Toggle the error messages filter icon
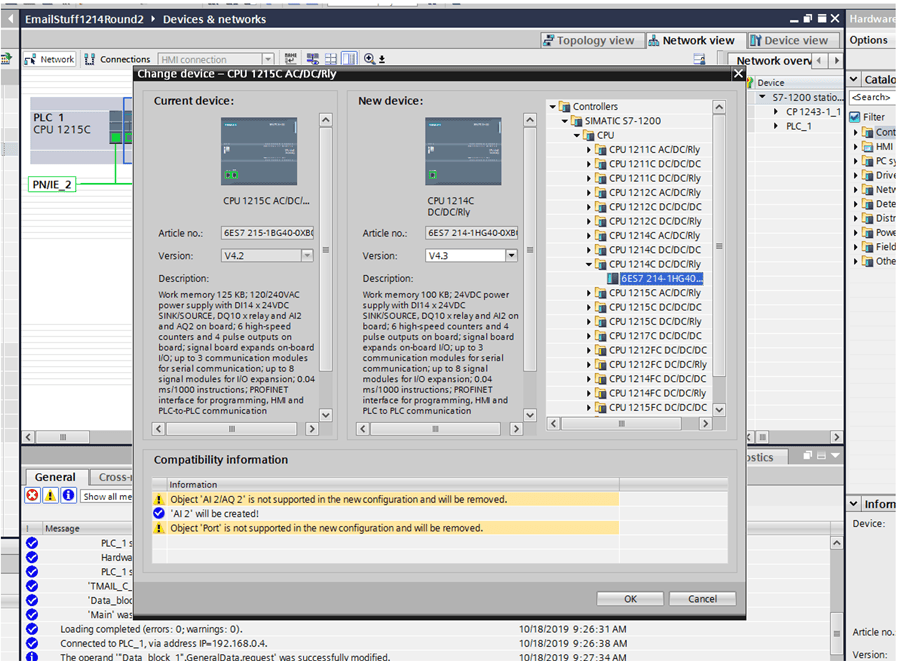 point(33,495)
